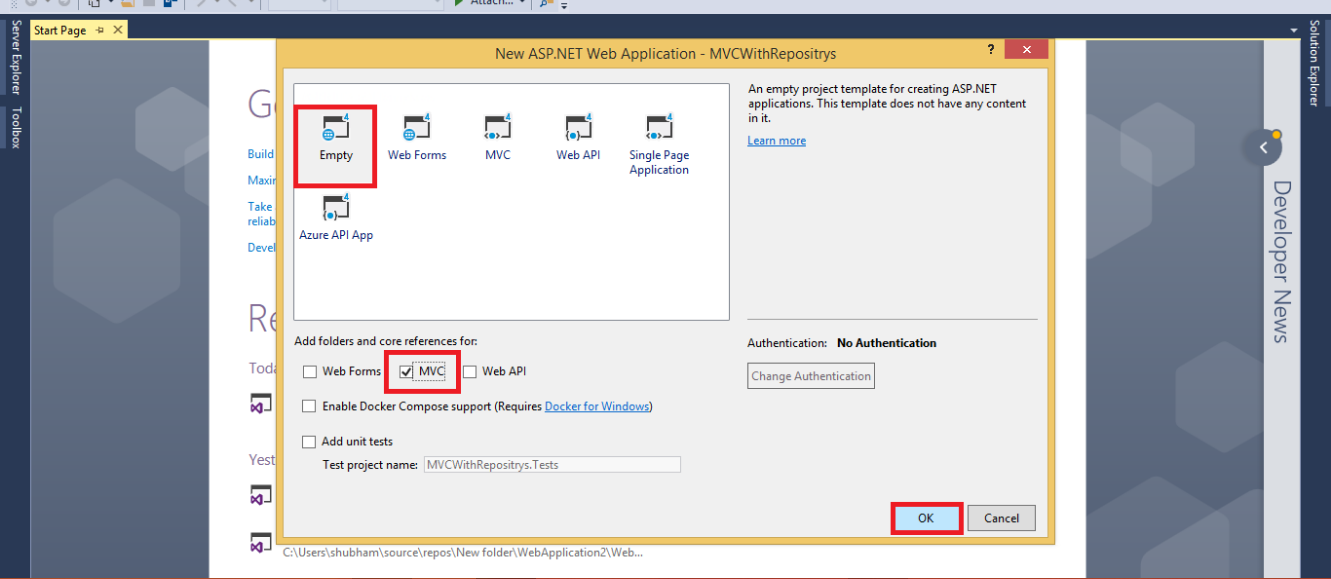Click the No Authentication status text

(887, 343)
